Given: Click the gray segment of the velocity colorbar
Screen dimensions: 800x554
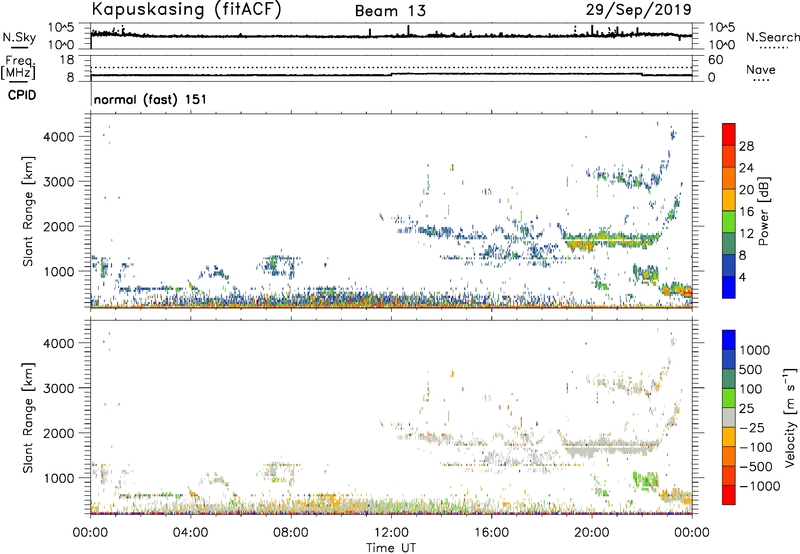Looking at the screenshot, I should pos(729,418).
